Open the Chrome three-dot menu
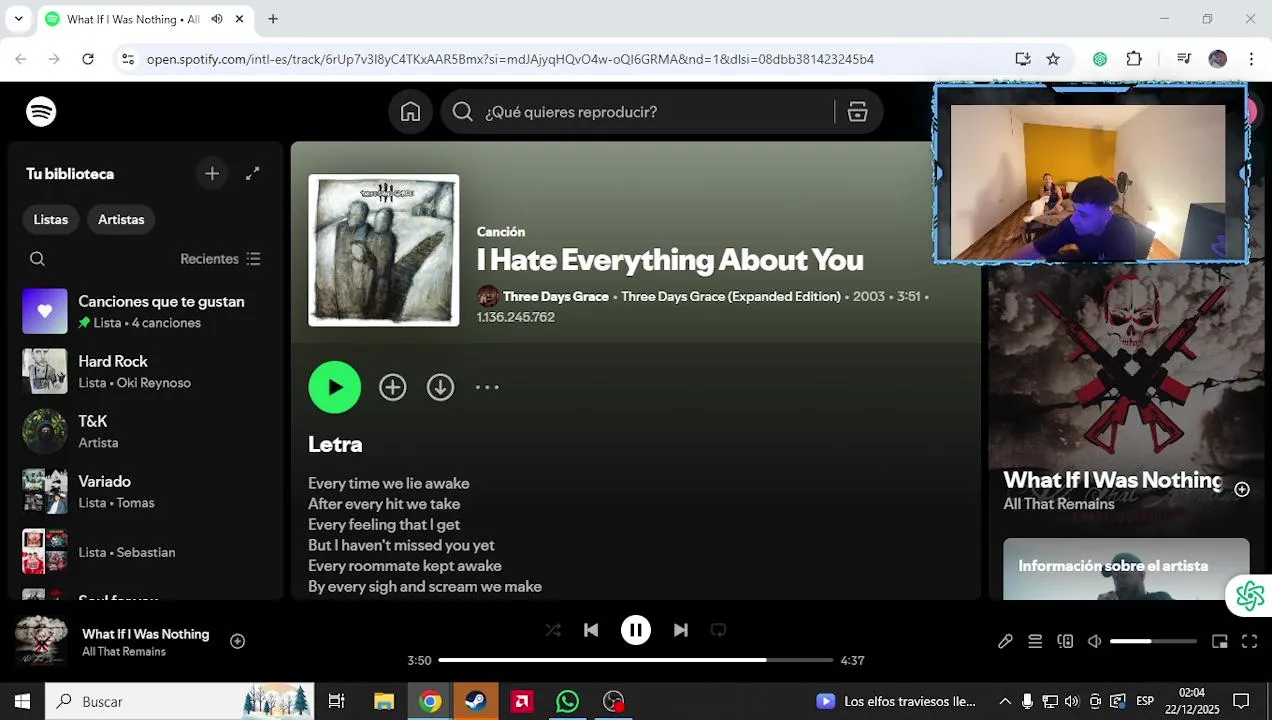This screenshot has height=720, width=1272. [x=1251, y=59]
